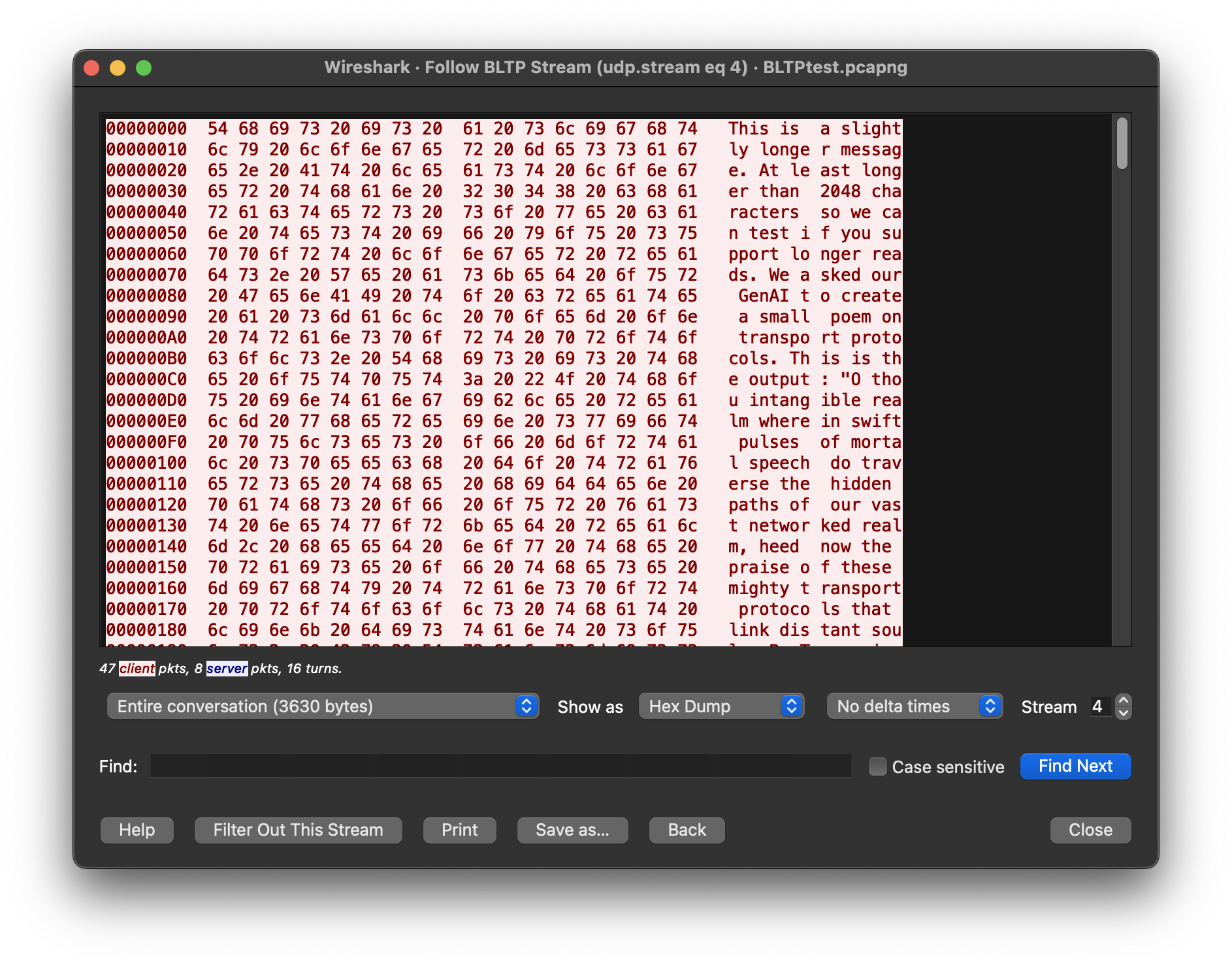The image size is (1232, 965).
Task: Click the Stream number field showing 4
Action: [x=1100, y=706]
